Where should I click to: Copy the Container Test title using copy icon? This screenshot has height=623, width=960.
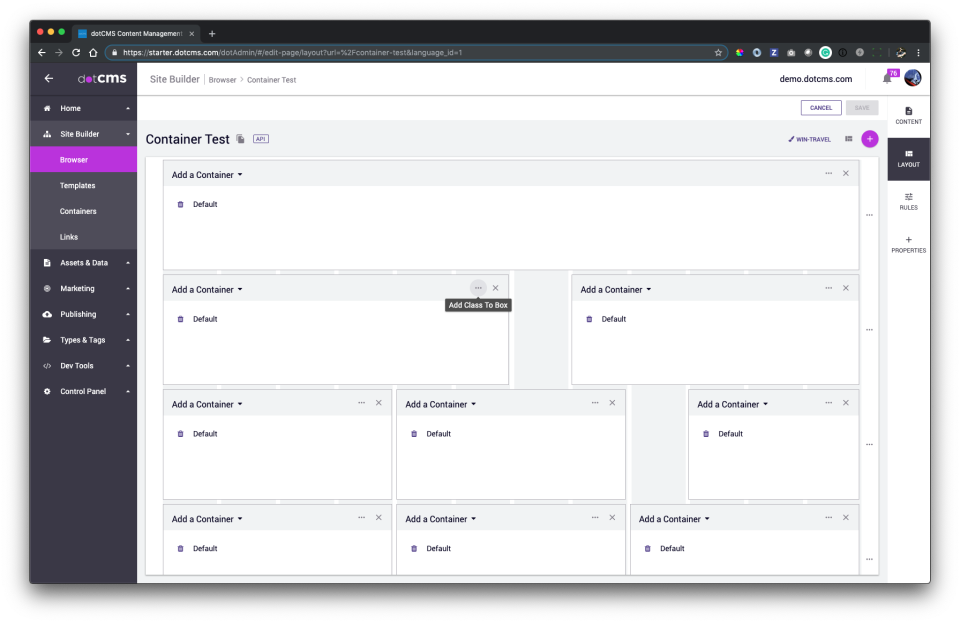tap(240, 139)
